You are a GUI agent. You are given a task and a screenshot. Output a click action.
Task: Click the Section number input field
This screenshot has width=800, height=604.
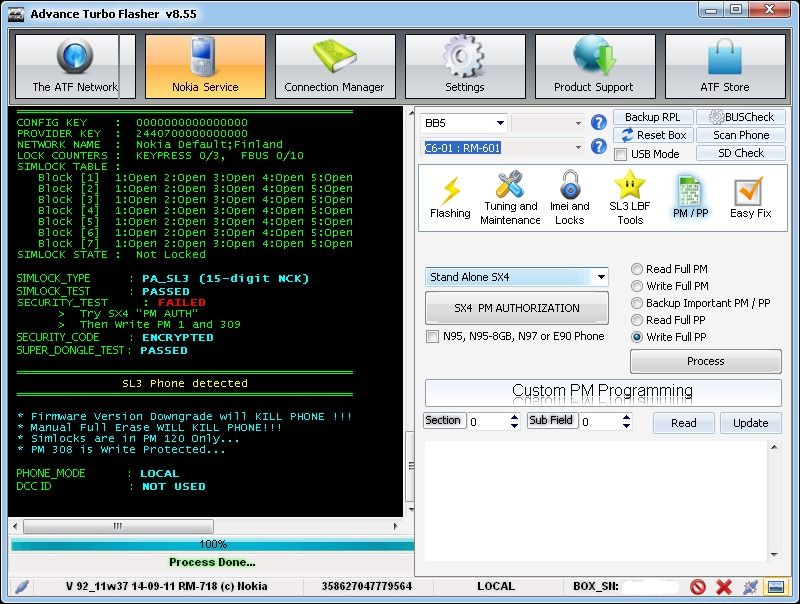click(x=488, y=421)
